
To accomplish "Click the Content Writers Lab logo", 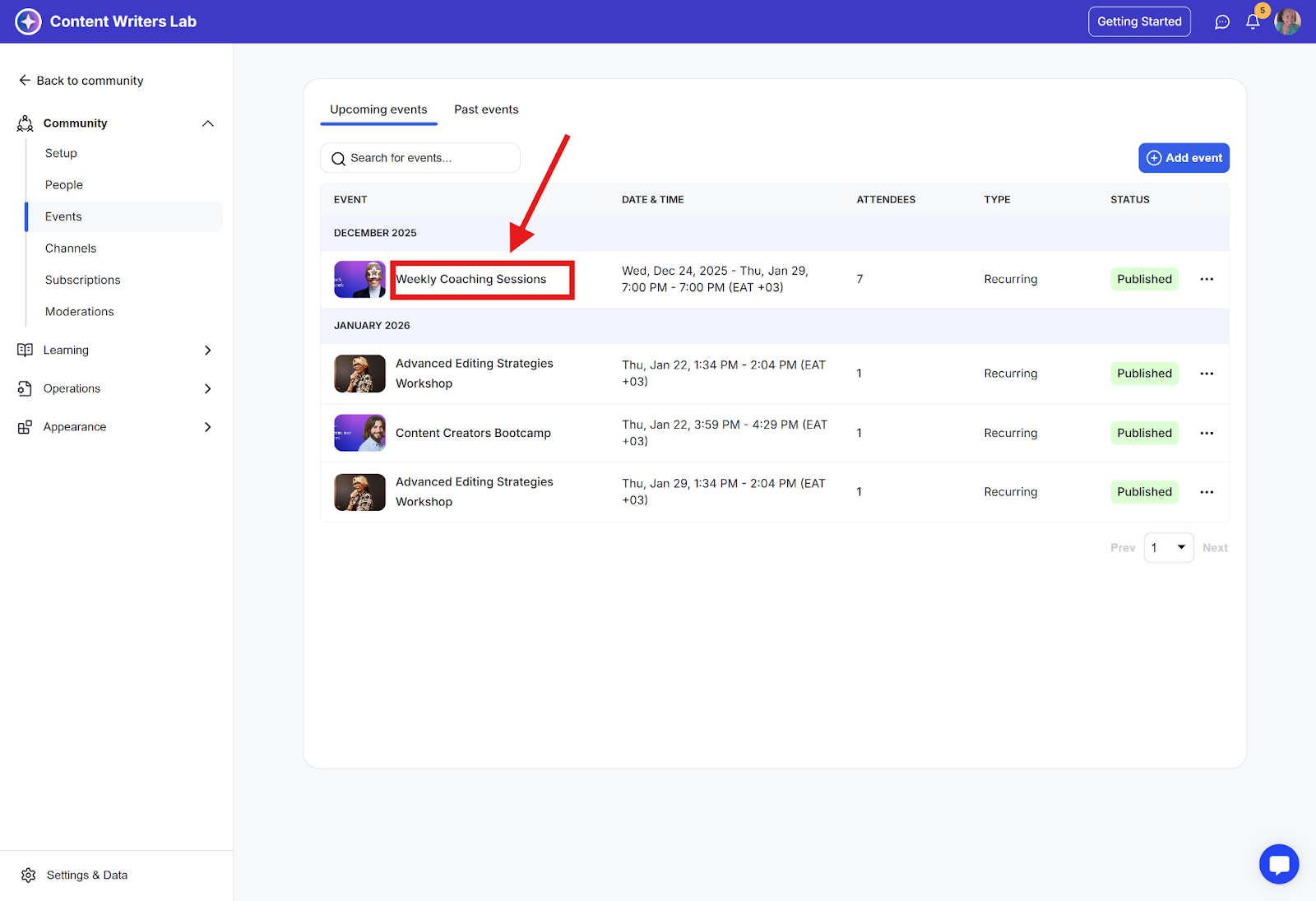I will tap(28, 21).
